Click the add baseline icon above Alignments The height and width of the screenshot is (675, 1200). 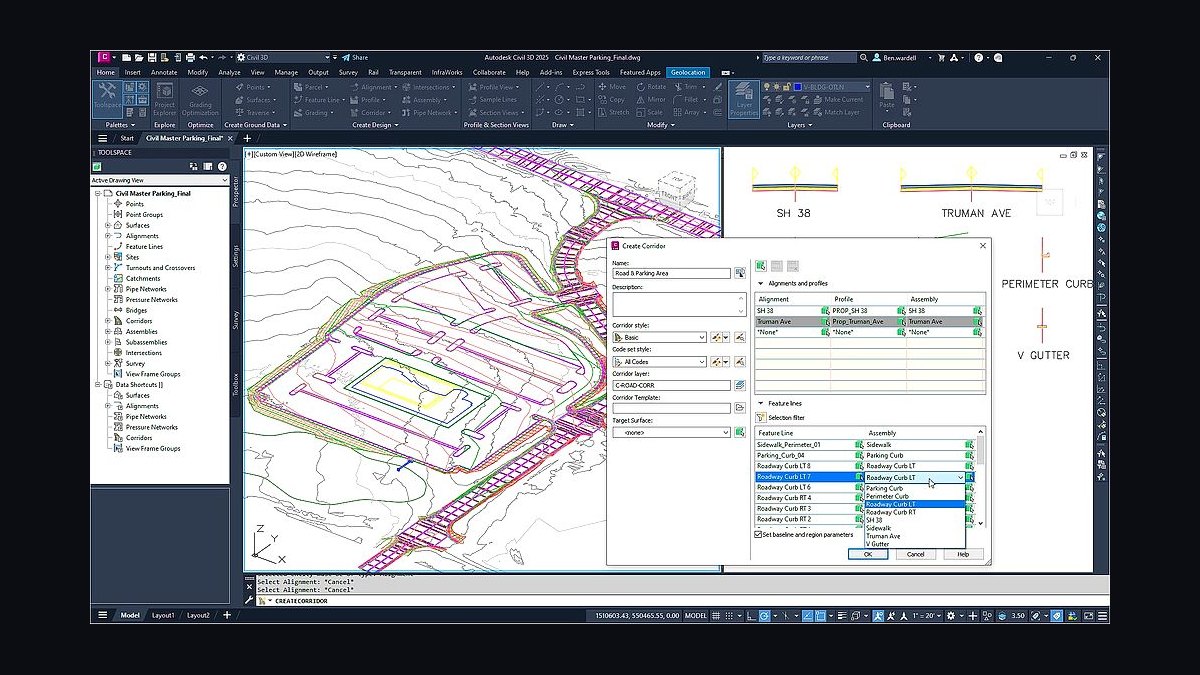point(762,266)
